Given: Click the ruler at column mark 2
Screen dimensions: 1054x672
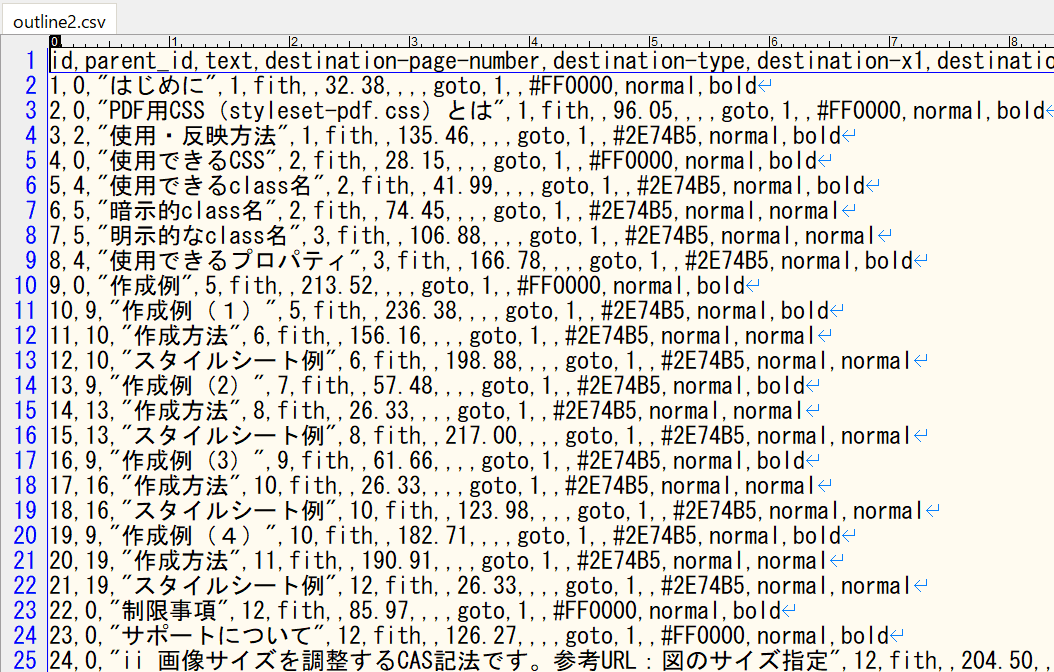Looking at the screenshot, I should coord(293,42).
